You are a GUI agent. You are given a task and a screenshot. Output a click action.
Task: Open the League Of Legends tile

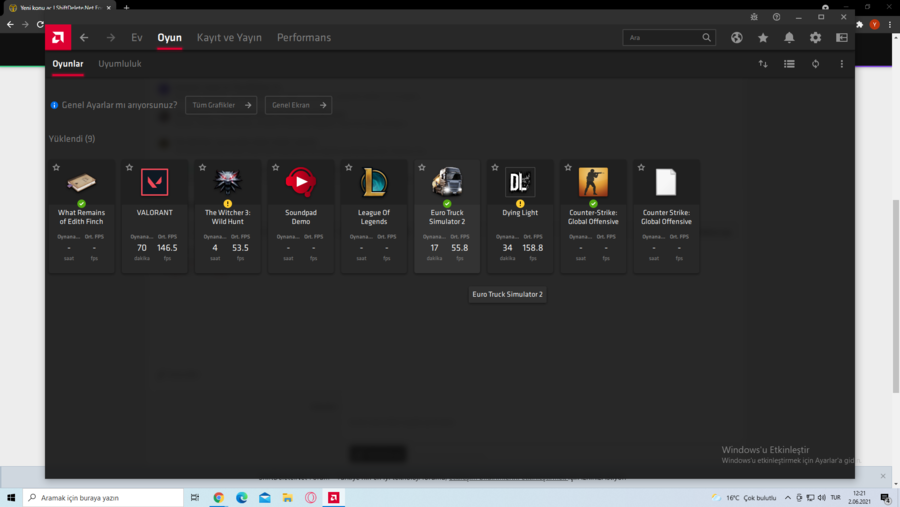(374, 216)
